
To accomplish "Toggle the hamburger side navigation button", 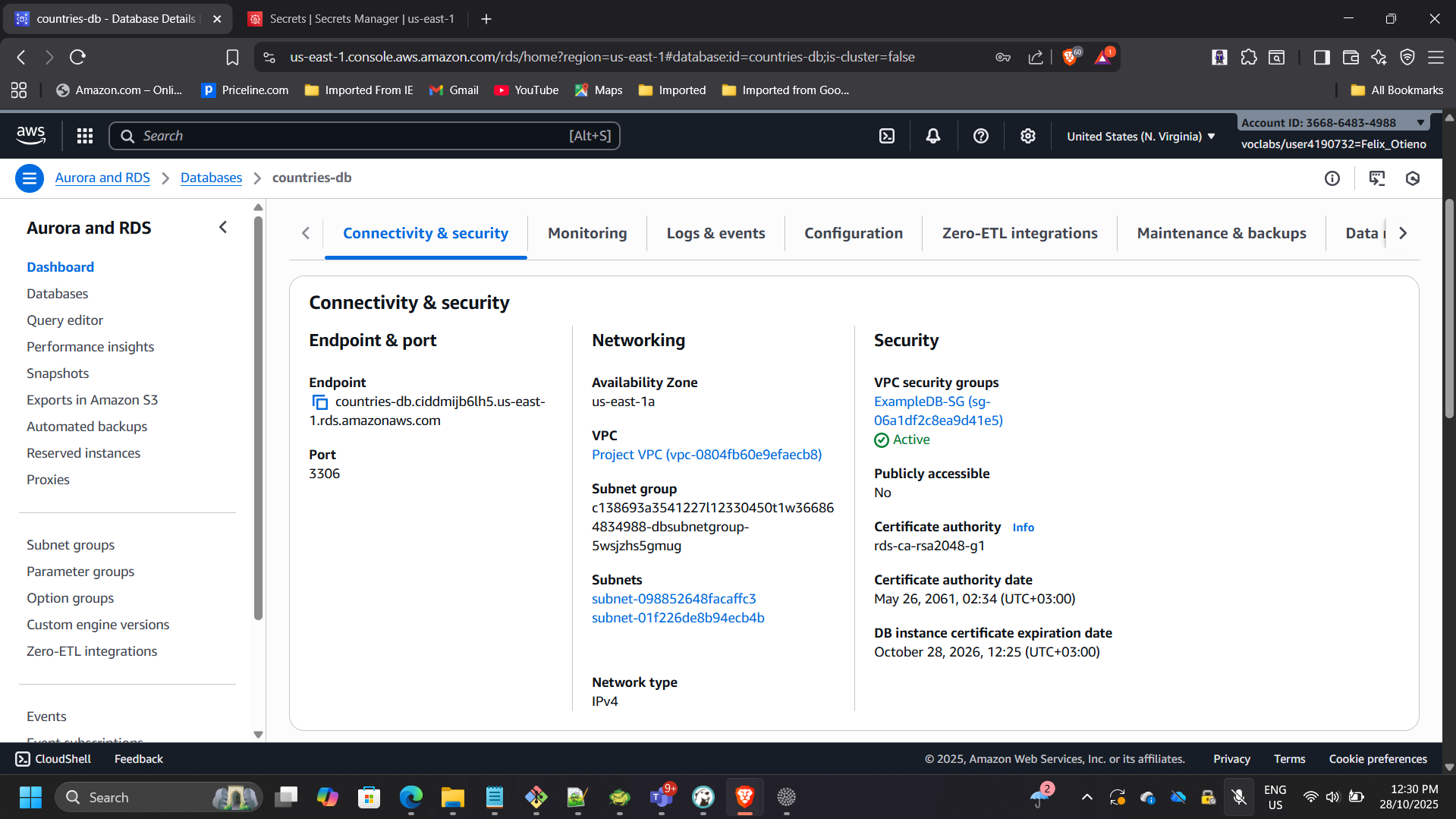I will pos(29,178).
